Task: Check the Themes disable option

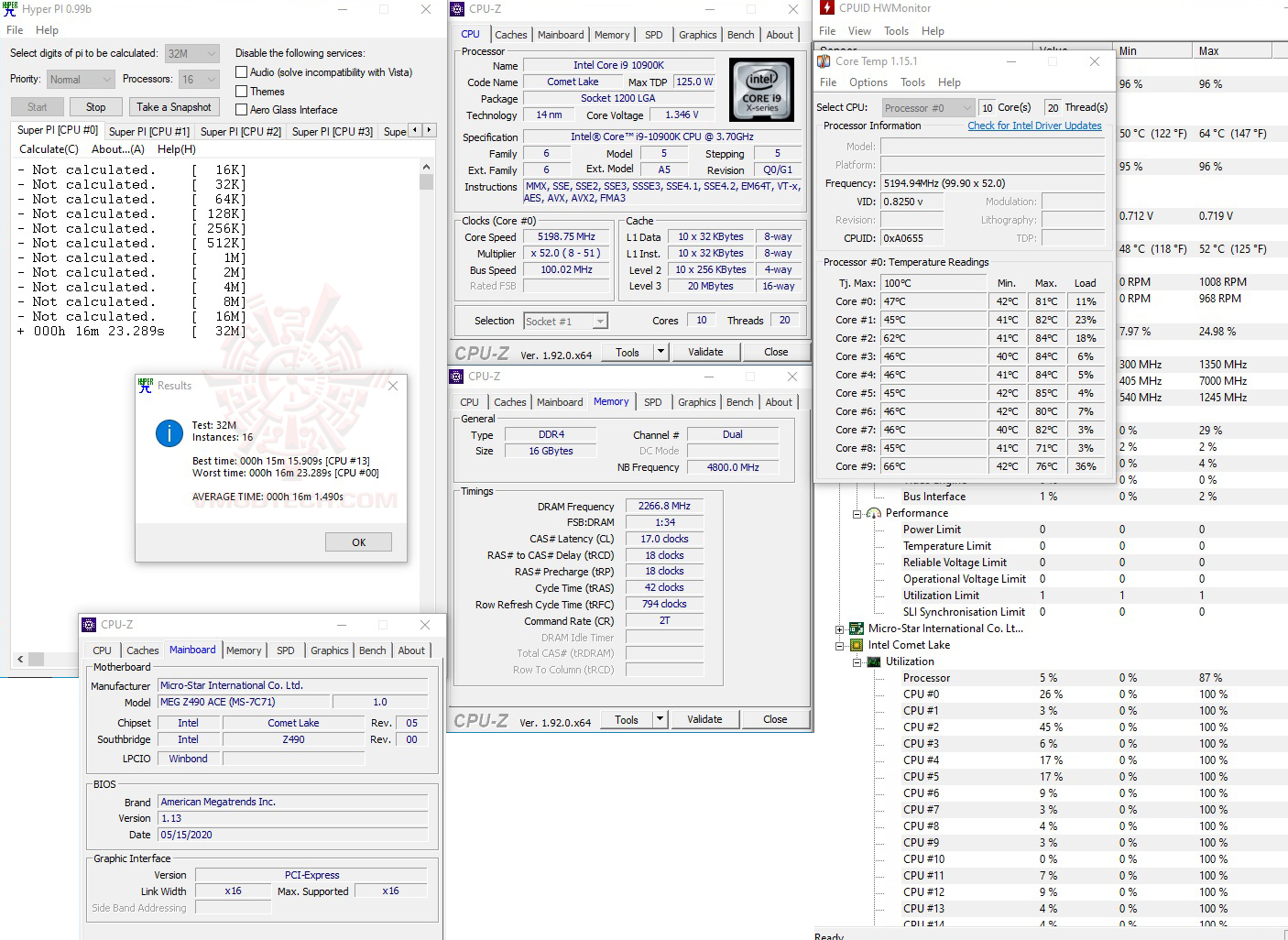Action: pos(241,91)
